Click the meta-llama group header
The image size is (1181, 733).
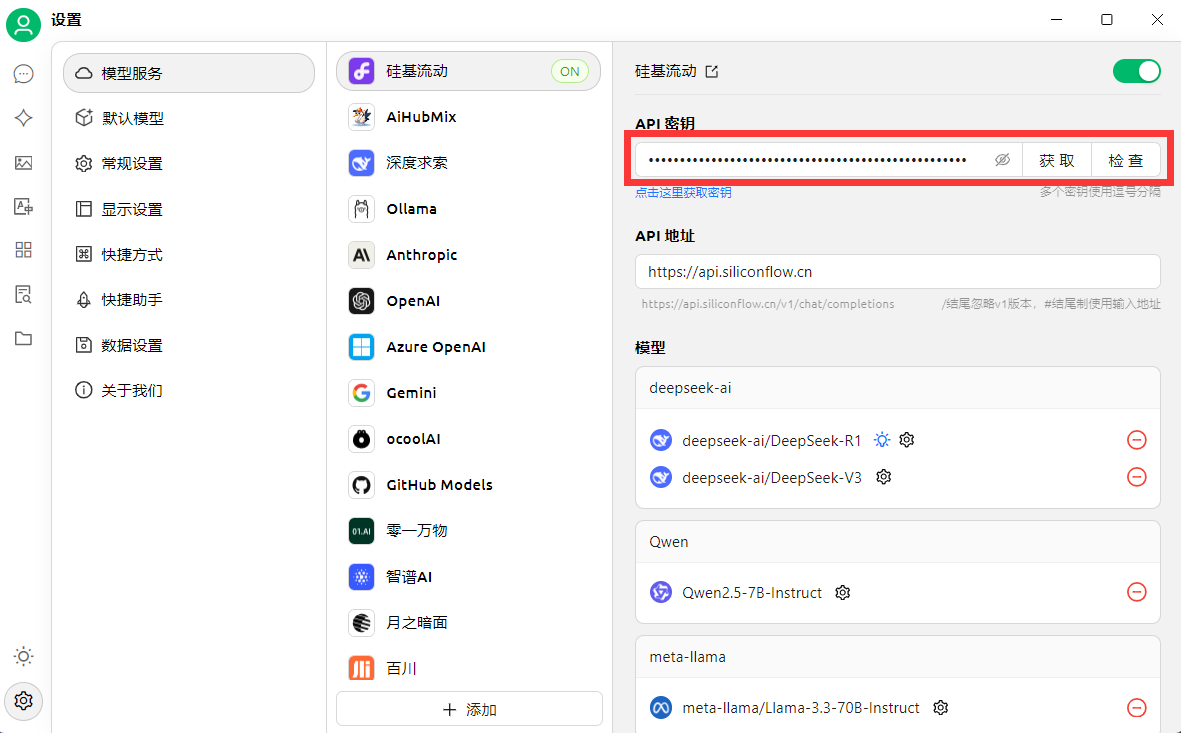click(898, 657)
